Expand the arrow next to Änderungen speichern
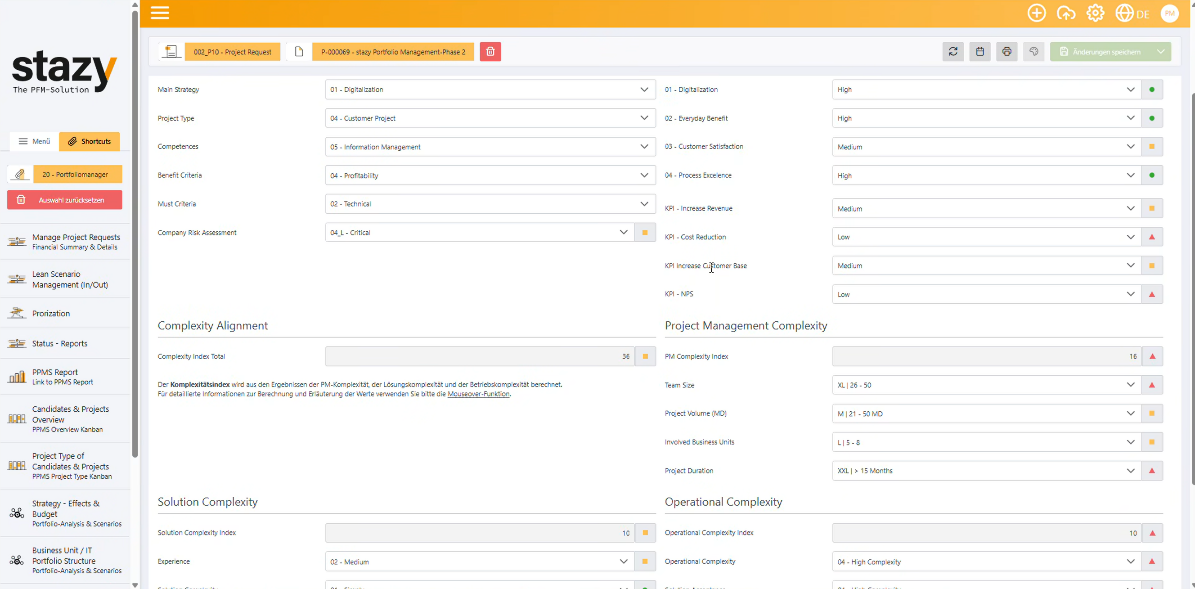The height and width of the screenshot is (589, 1195). click(1161, 52)
